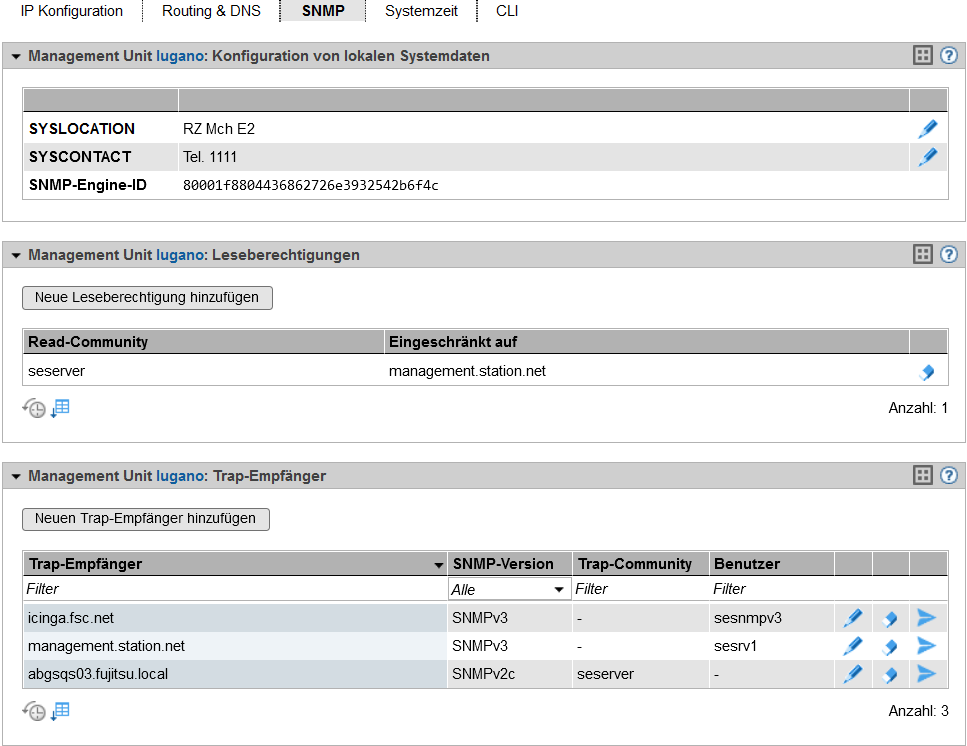Edit the icinga.fsc.net trap receiver

point(852,618)
